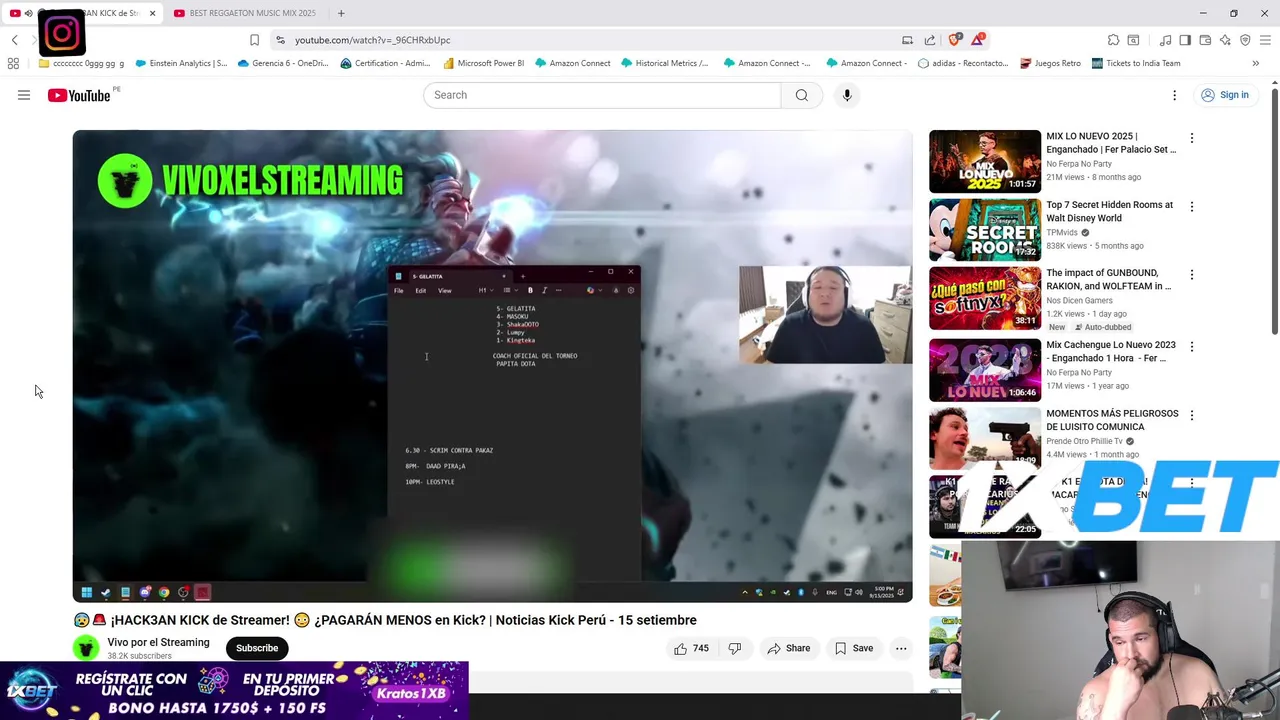This screenshot has height=720, width=1280.
Task: Open the Brave VPN shield icon
Action: (x=1245, y=40)
